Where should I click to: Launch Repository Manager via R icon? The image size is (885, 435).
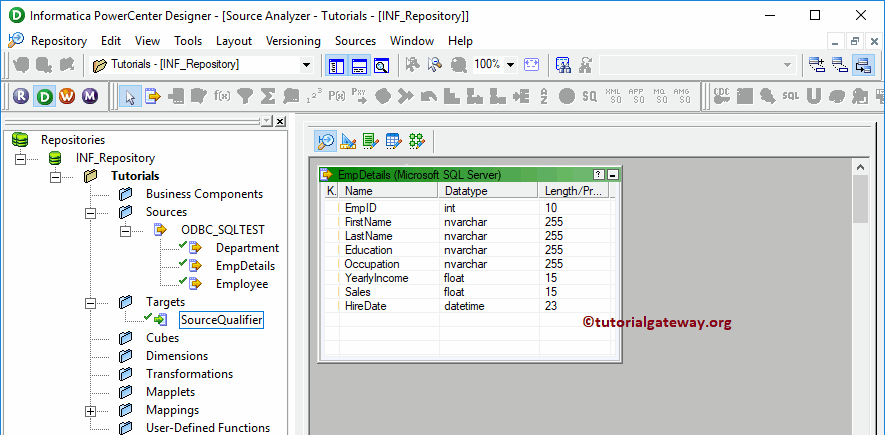21,96
